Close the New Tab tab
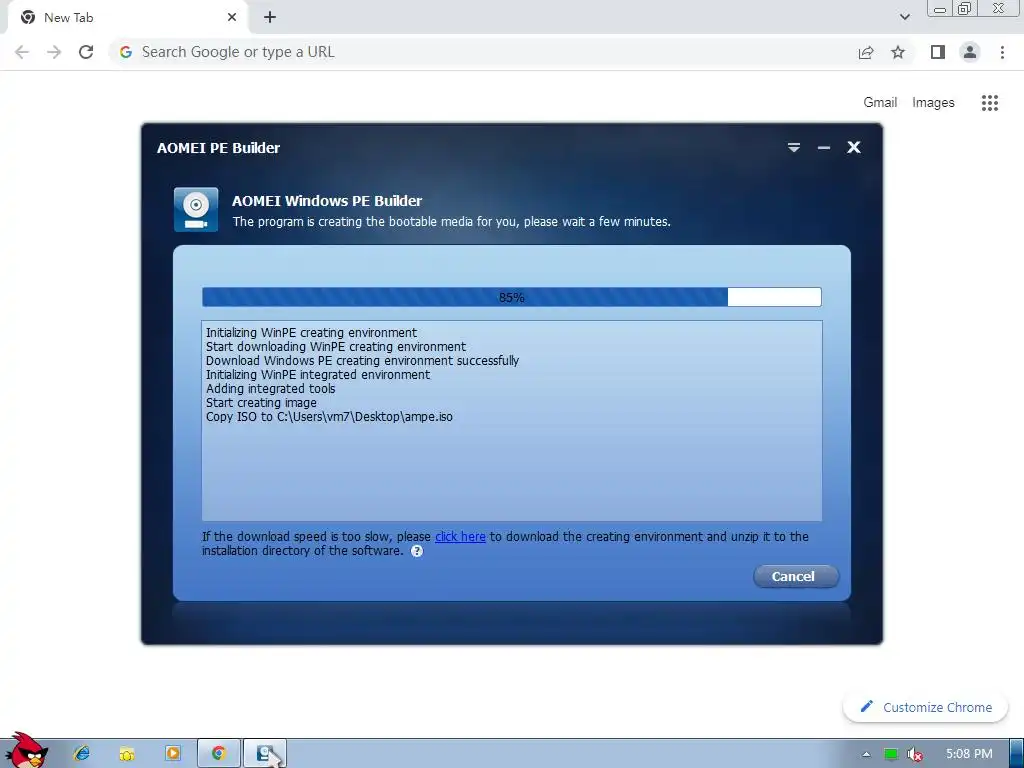Screen dimensions: 1024x768 (x=232, y=18)
